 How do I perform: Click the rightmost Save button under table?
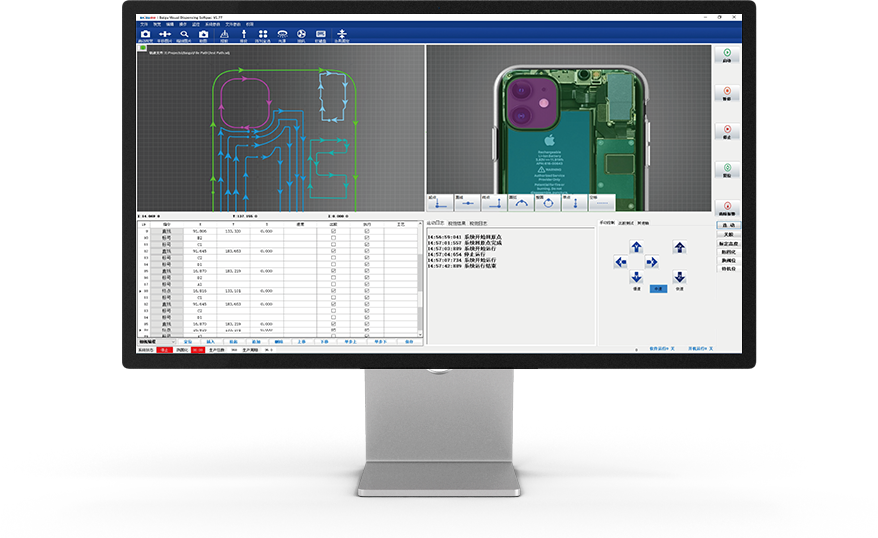tap(408, 341)
